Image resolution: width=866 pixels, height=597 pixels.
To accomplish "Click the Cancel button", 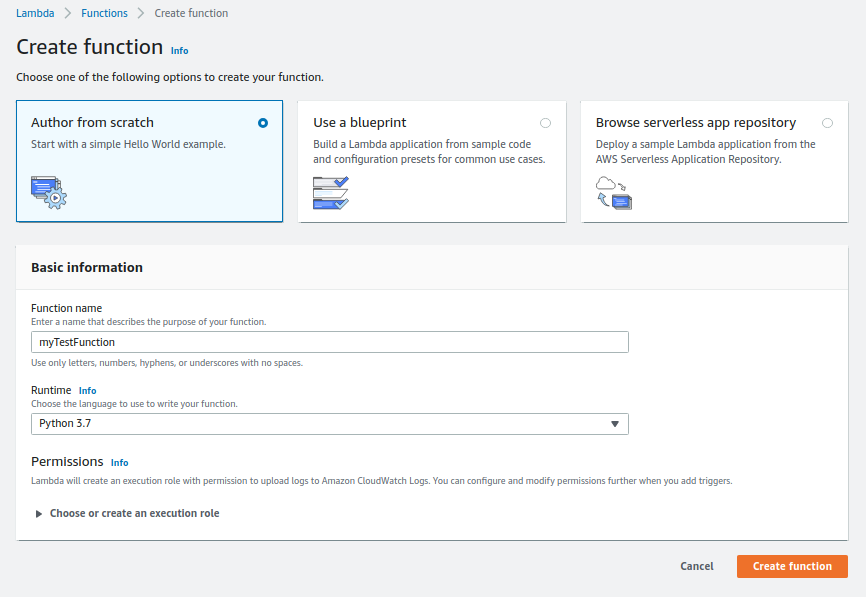I will click(x=696, y=566).
